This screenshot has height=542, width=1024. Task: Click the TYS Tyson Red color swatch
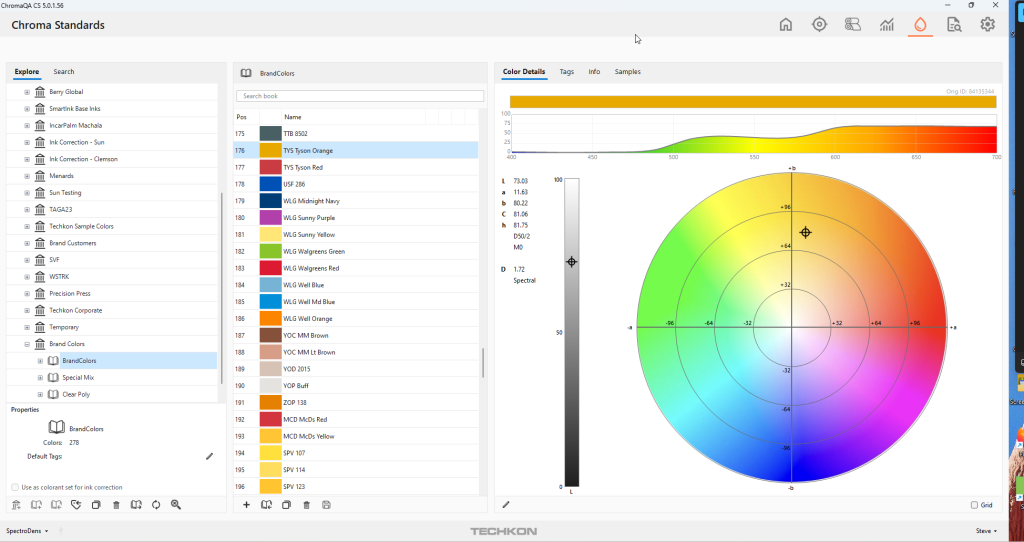coord(270,168)
